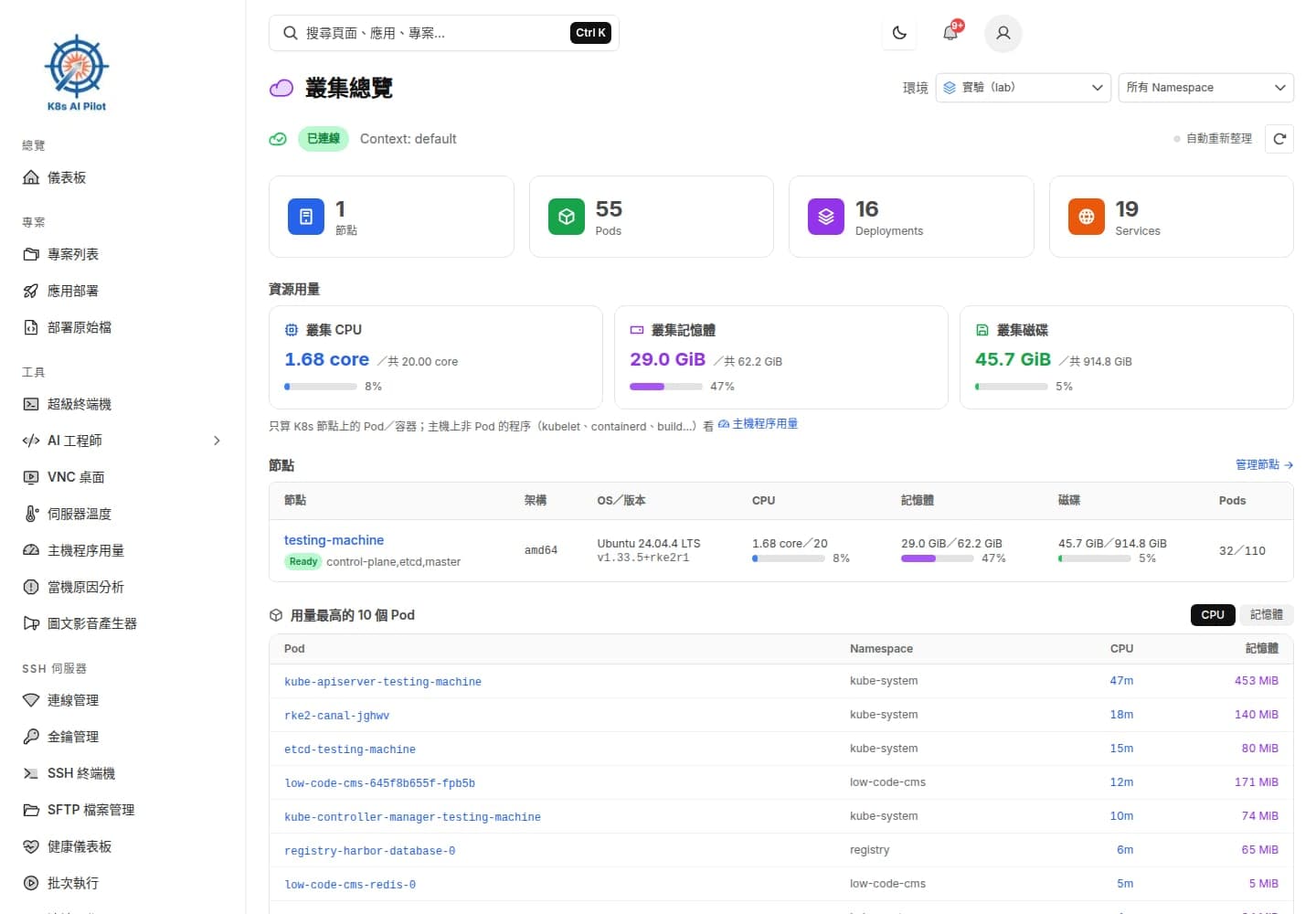The width and height of the screenshot is (1316, 914).
Task: Click the blue node card icon
Action: point(306,217)
